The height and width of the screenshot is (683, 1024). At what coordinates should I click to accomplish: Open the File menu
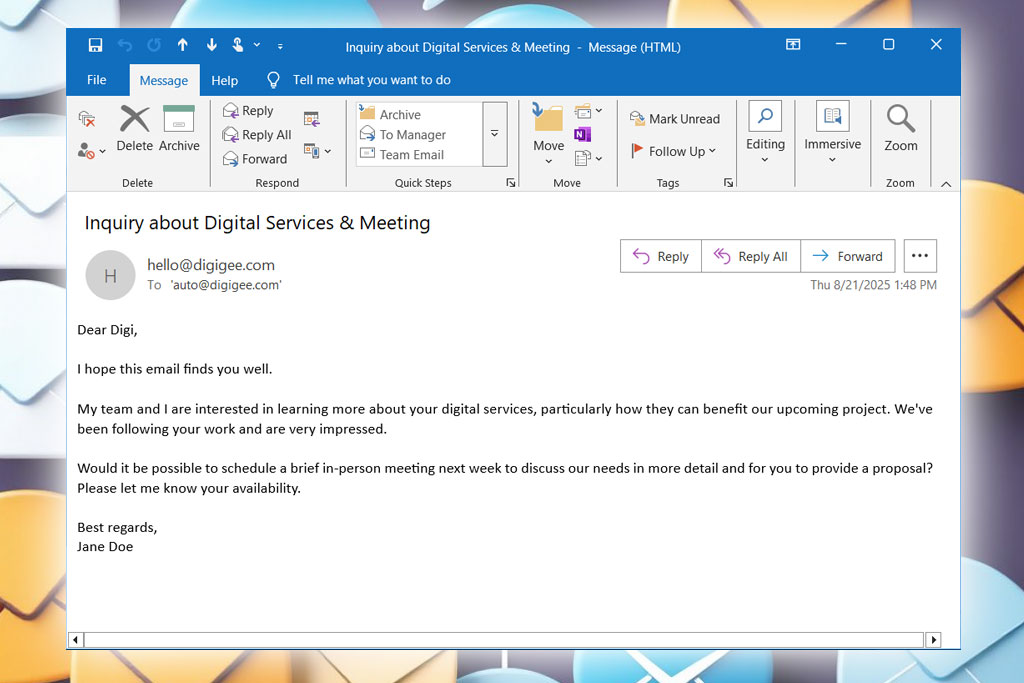[x=96, y=80]
